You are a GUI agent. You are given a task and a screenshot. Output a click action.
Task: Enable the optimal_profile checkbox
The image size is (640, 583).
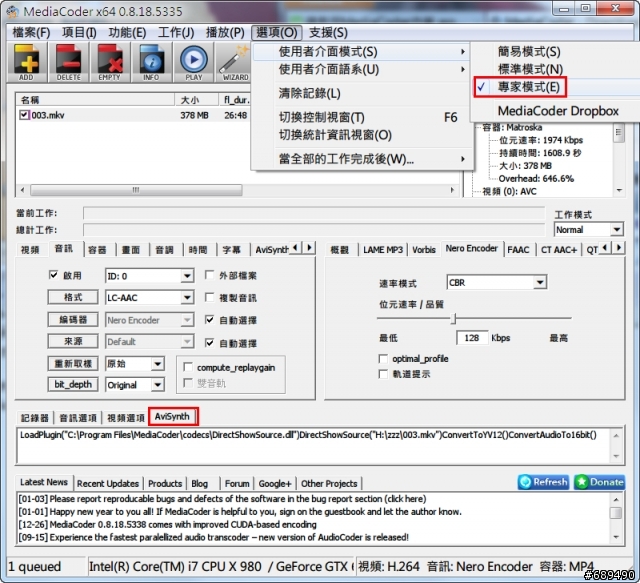(383, 359)
